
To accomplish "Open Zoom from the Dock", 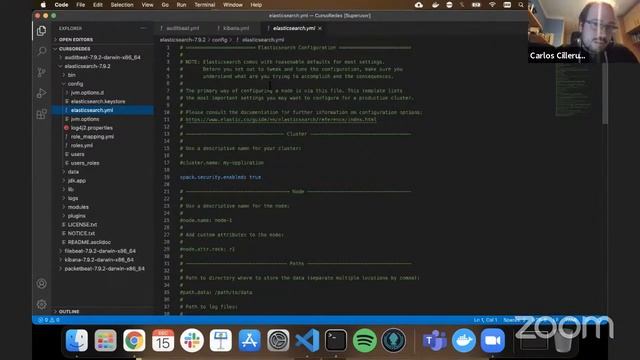I will pos(493,340).
